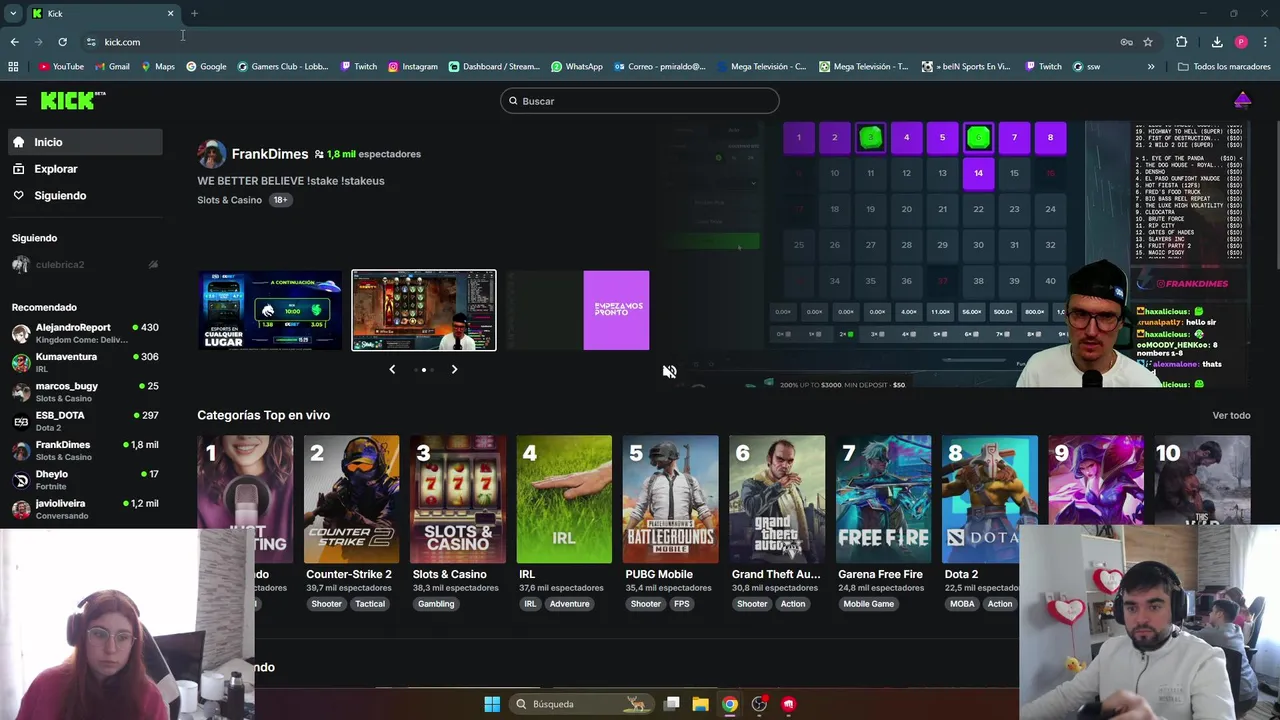Open the Chrome three-dot menu
The width and height of the screenshot is (1280, 720).
[1265, 42]
